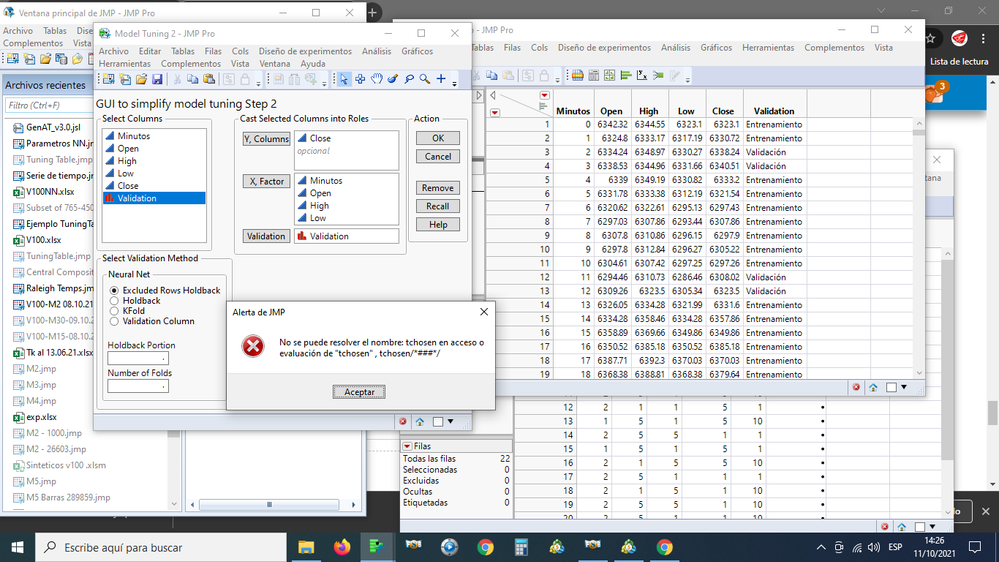Open Firefox from the Windows taskbar
The width and height of the screenshot is (999, 562).
pos(342,547)
